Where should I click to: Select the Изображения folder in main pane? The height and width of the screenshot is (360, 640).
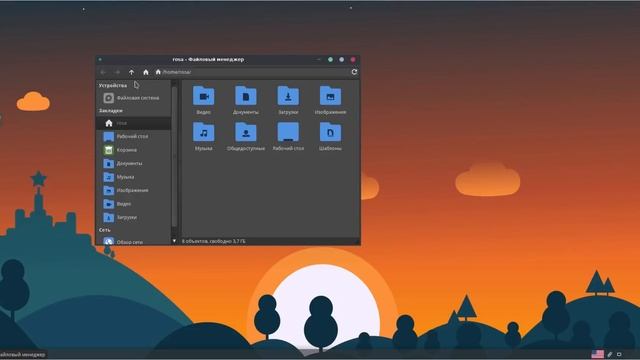pos(330,100)
